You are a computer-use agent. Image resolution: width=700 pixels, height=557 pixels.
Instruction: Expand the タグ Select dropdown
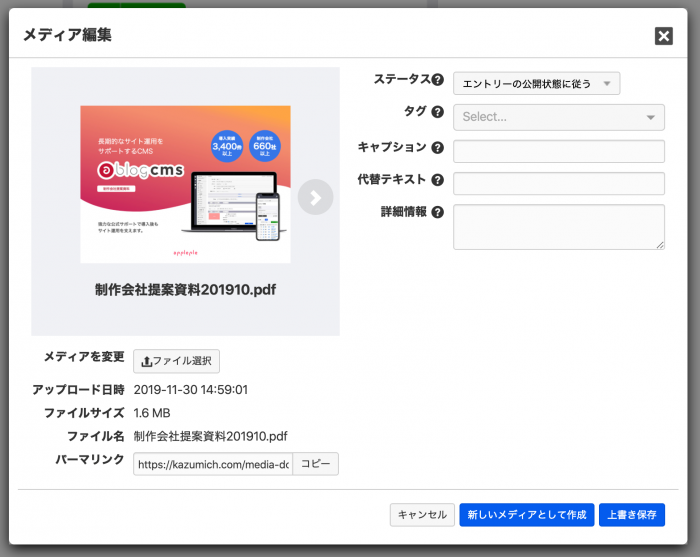pyautogui.click(x=559, y=117)
